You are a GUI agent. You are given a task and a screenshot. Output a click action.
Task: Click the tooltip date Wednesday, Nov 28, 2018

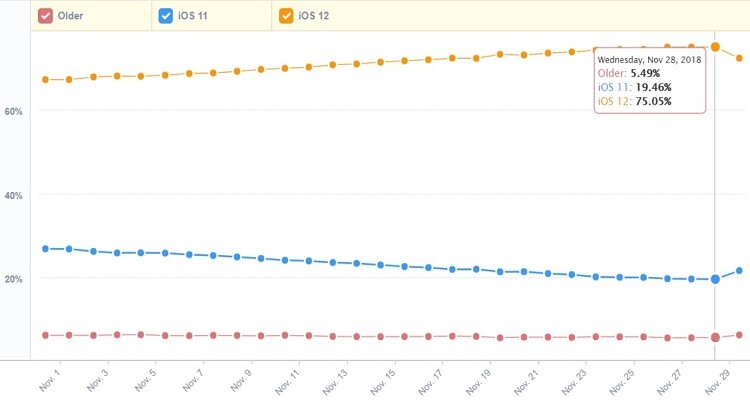point(649,60)
